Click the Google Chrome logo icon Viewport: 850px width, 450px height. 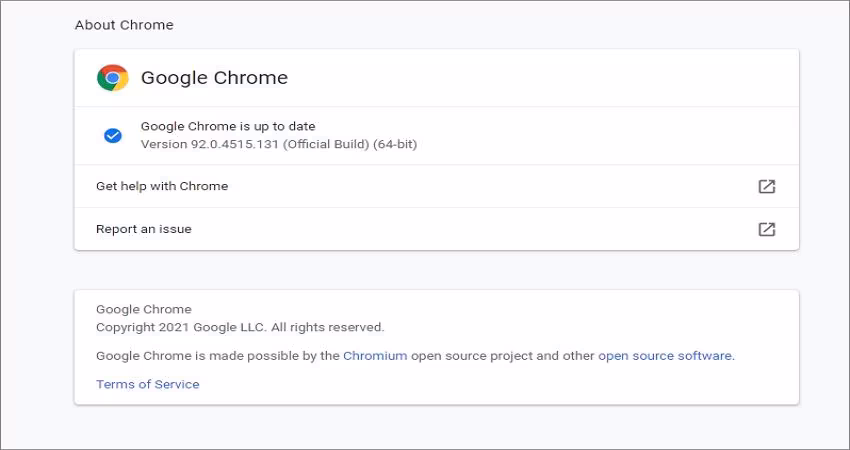coord(112,78)
